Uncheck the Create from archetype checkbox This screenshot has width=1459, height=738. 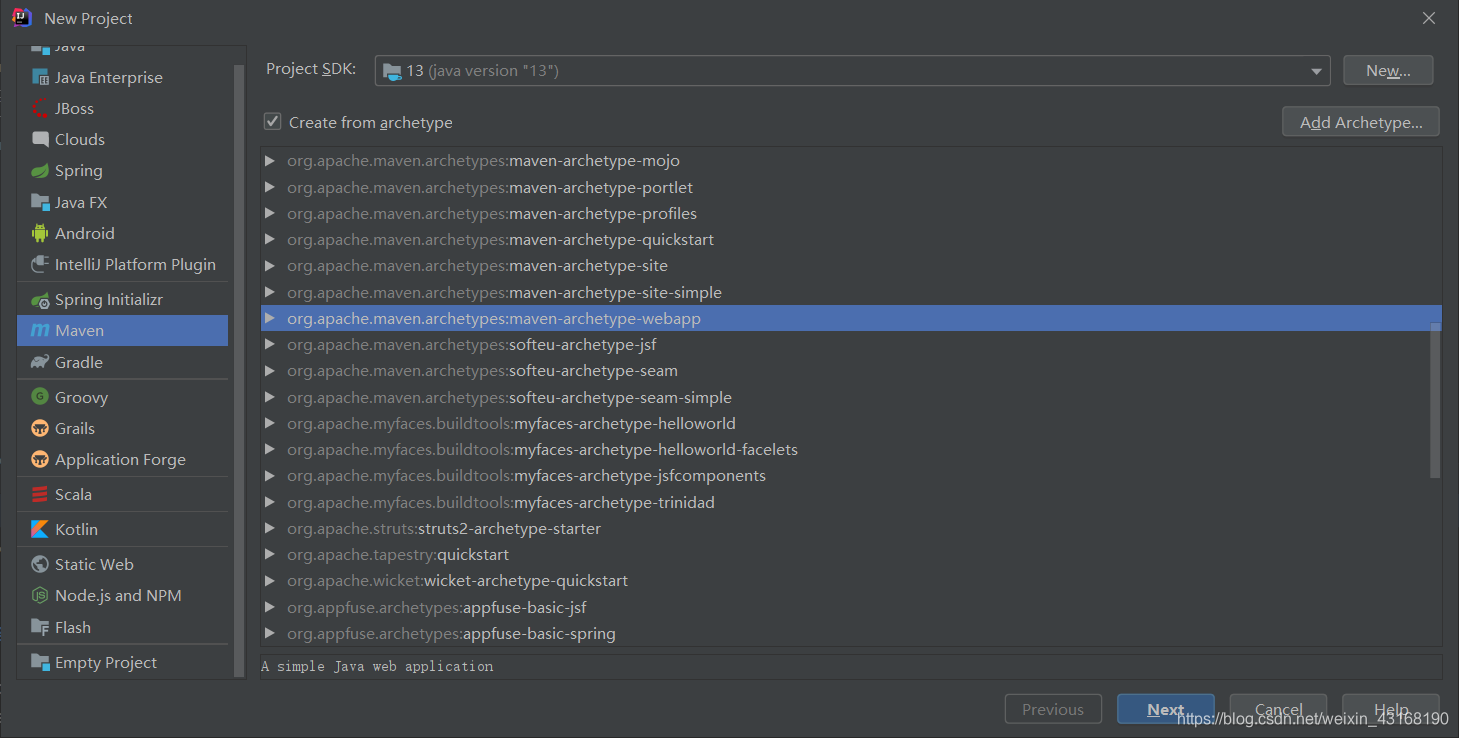click(x=272, y=121)
